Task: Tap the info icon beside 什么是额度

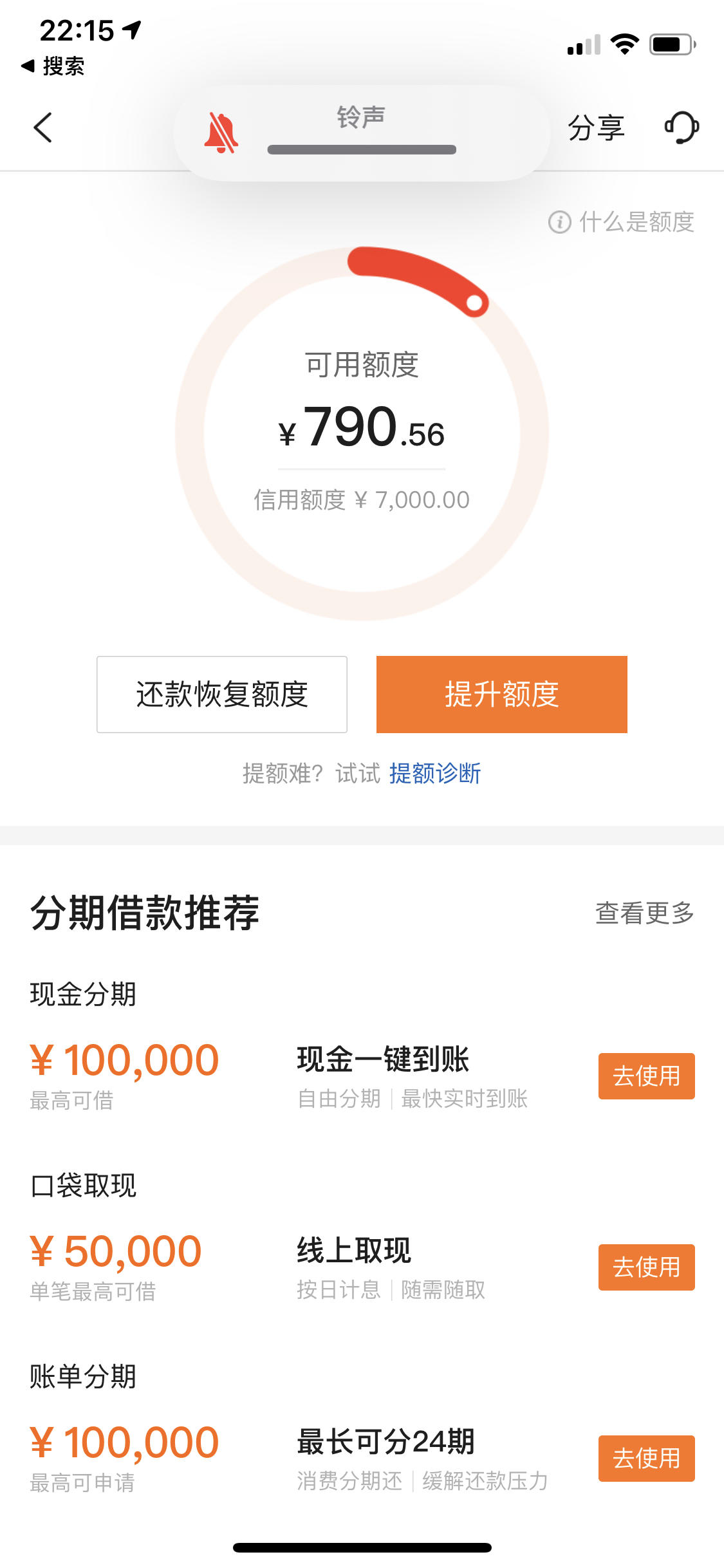Action: click(x=559, y=222)
